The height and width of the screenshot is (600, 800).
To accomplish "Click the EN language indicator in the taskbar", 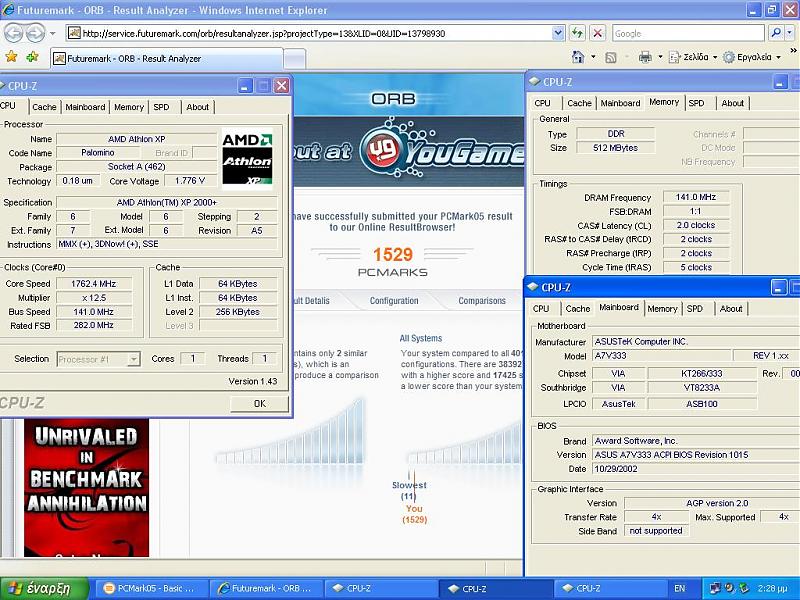I will click(680, 588).
